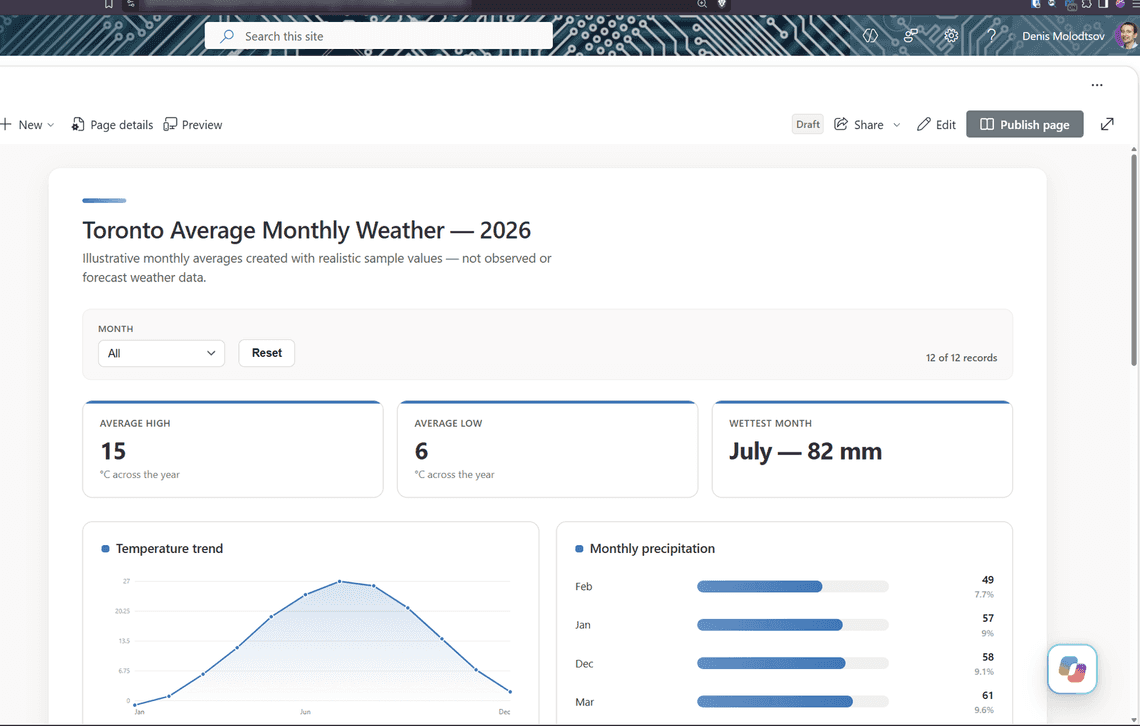Click the Share arrow icon

pos(841,124)
